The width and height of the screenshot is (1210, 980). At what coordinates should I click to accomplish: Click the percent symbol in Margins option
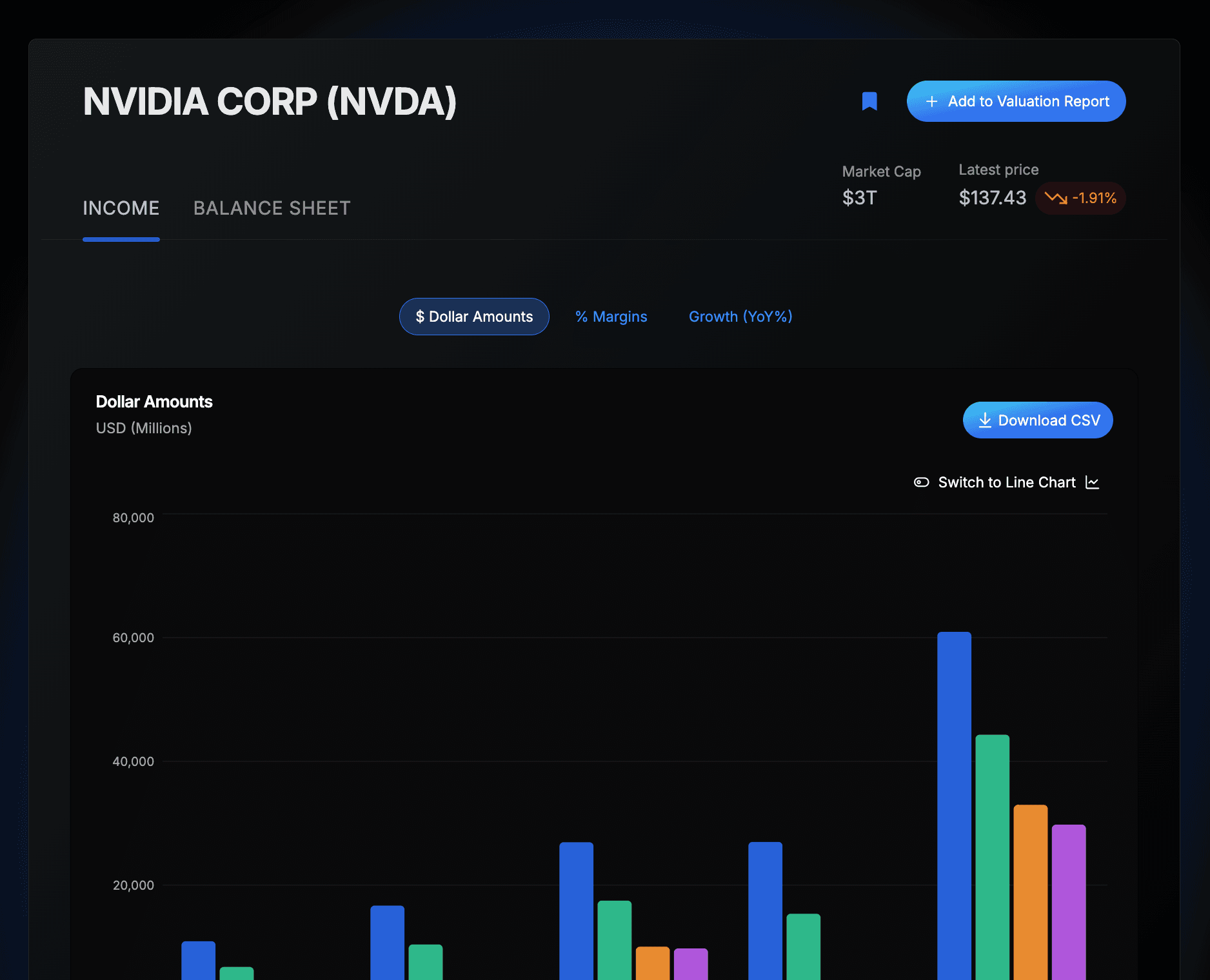[582, 317]
